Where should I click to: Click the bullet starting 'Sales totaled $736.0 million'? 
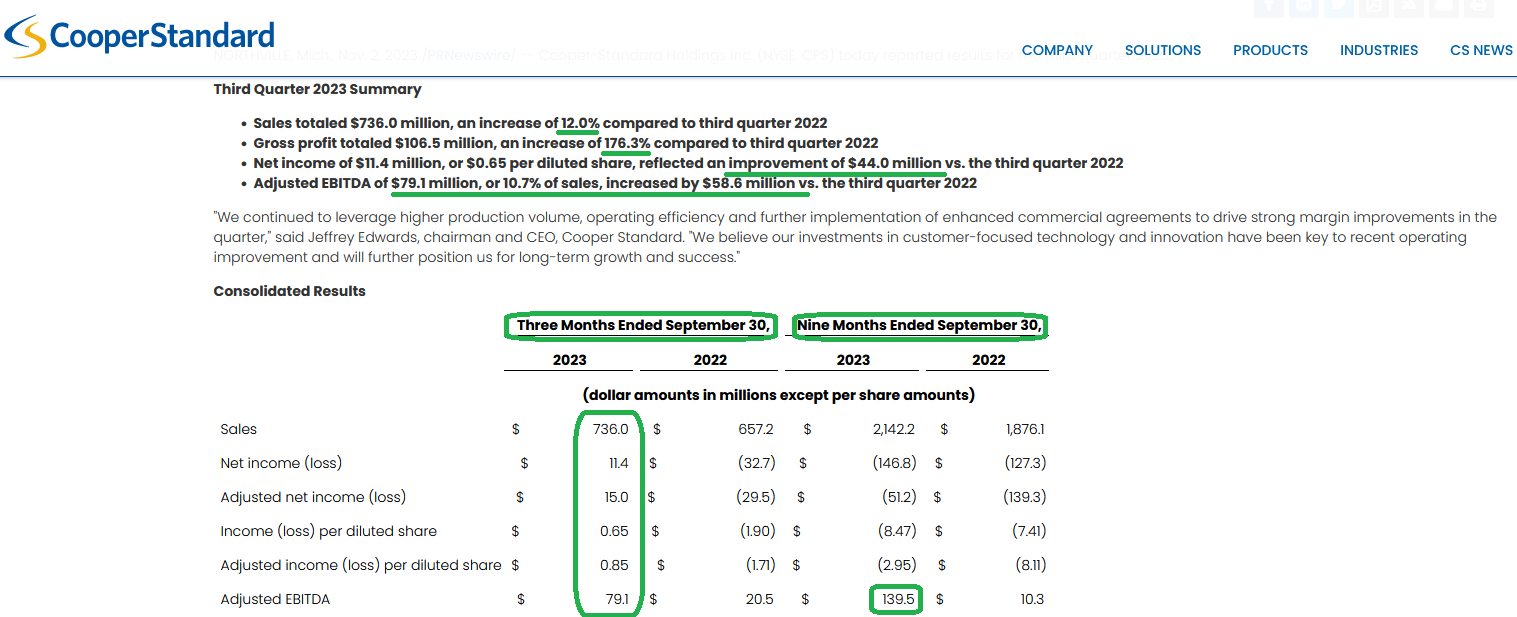[540, 123]
